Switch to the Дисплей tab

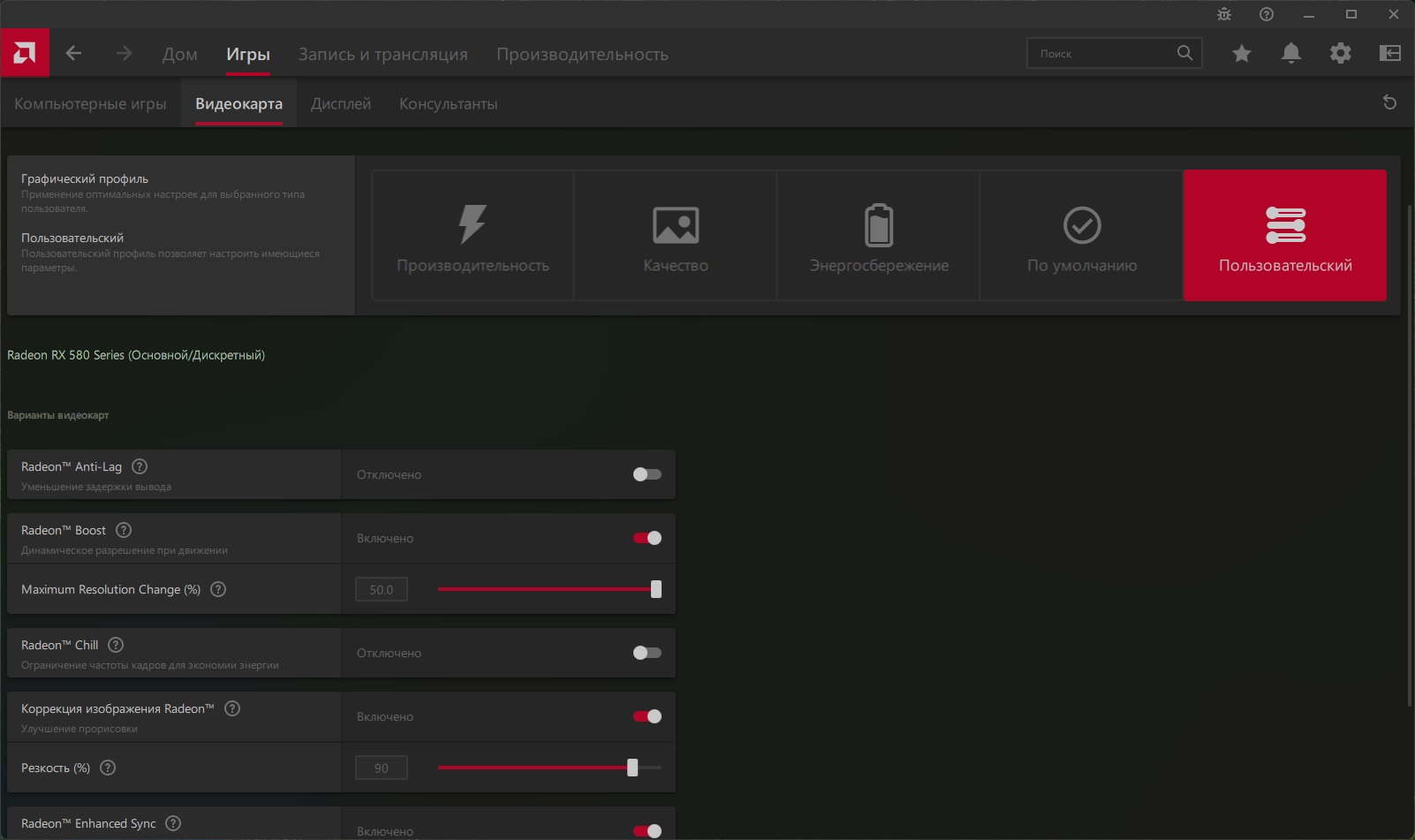pos(341,103)
